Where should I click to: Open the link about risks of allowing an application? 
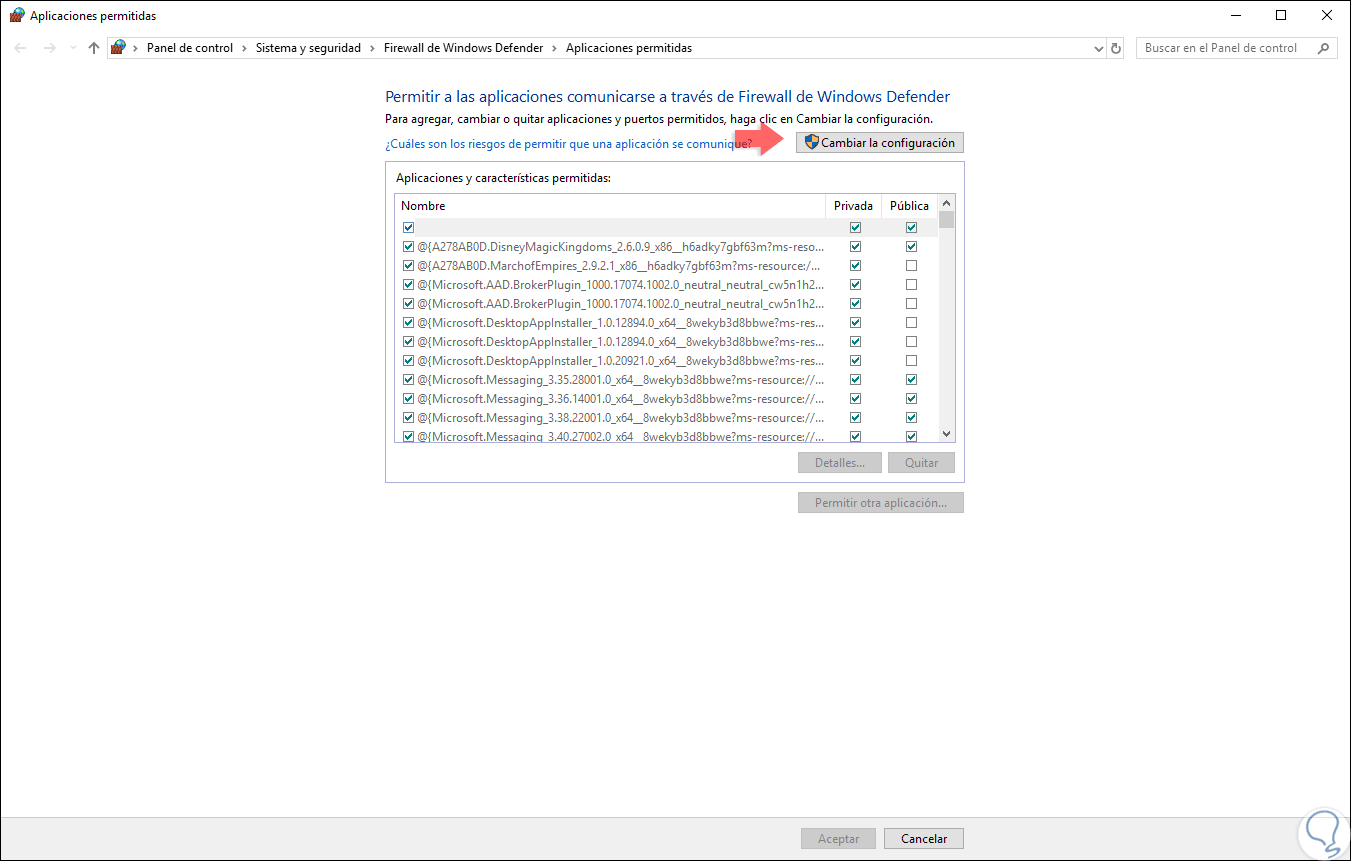[x=569, y=144]
